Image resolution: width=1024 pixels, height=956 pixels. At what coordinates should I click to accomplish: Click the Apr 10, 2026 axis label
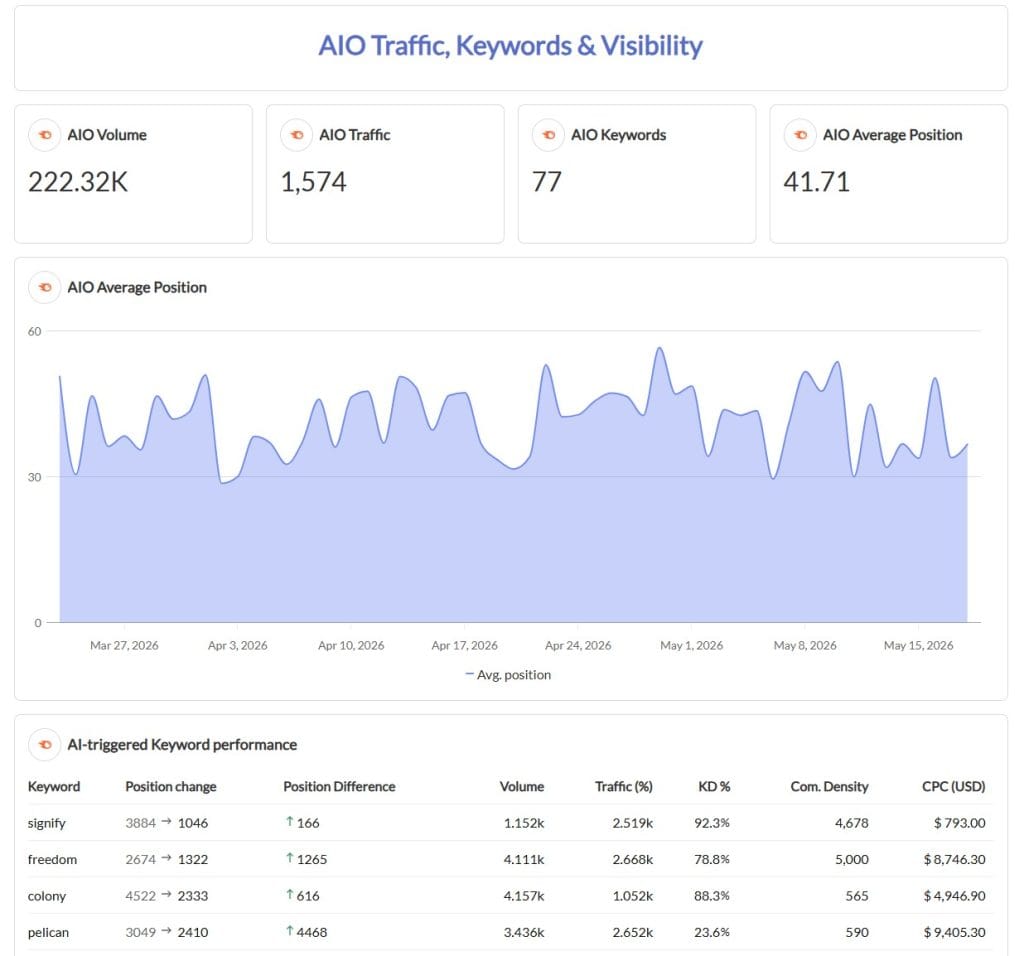(x=351, y=645)
